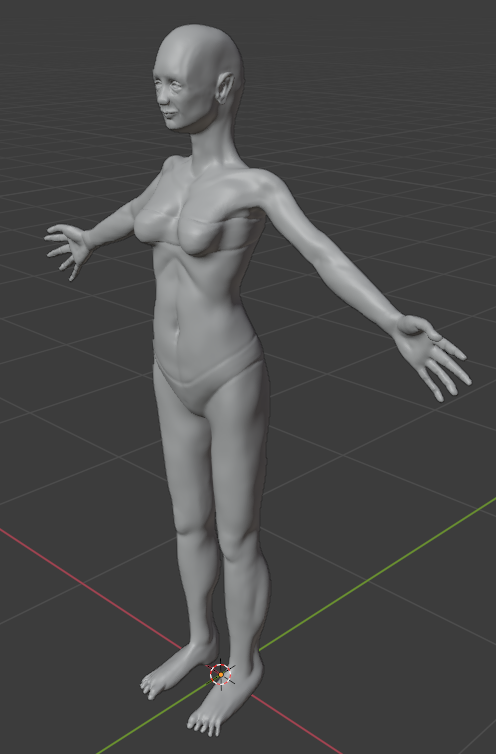The width and height of the screenshot is (496, 754).
Task: Click the orange object origin dot
Action: pyautogui.click(x=221, y=675)
